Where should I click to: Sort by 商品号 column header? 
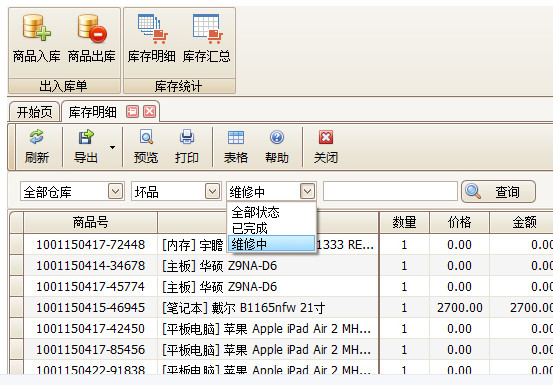tap(90, 223)
